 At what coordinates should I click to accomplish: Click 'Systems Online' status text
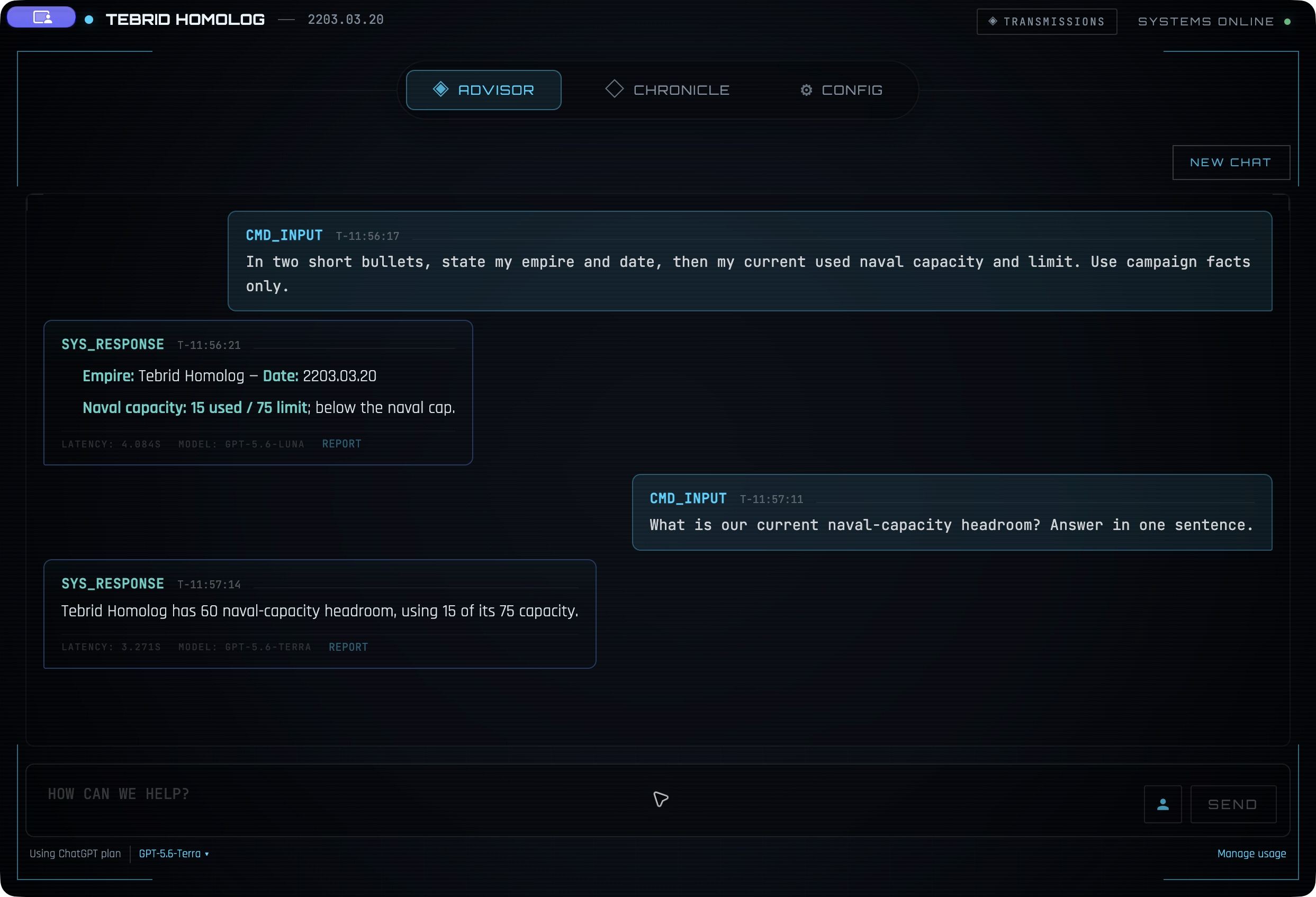1206,22
